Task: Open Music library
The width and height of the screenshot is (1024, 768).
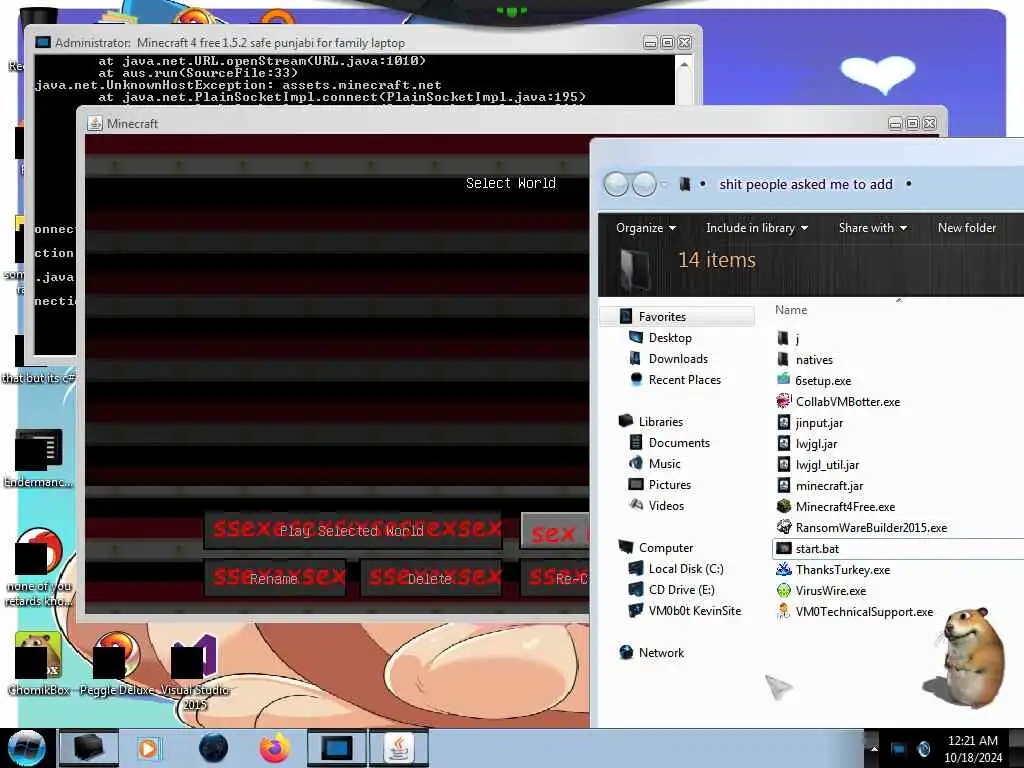Action: tap(664, 464)
